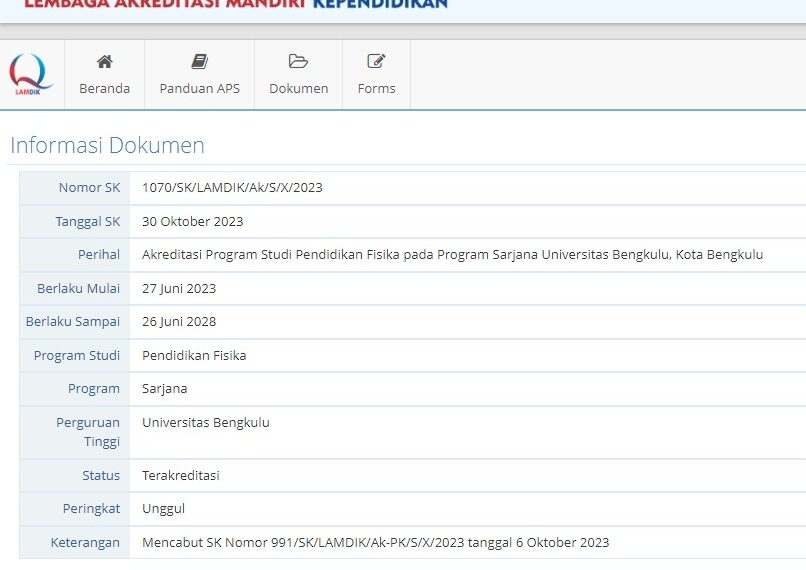
Task: Click the Sarjana value
Action: [x=164, y=389]
